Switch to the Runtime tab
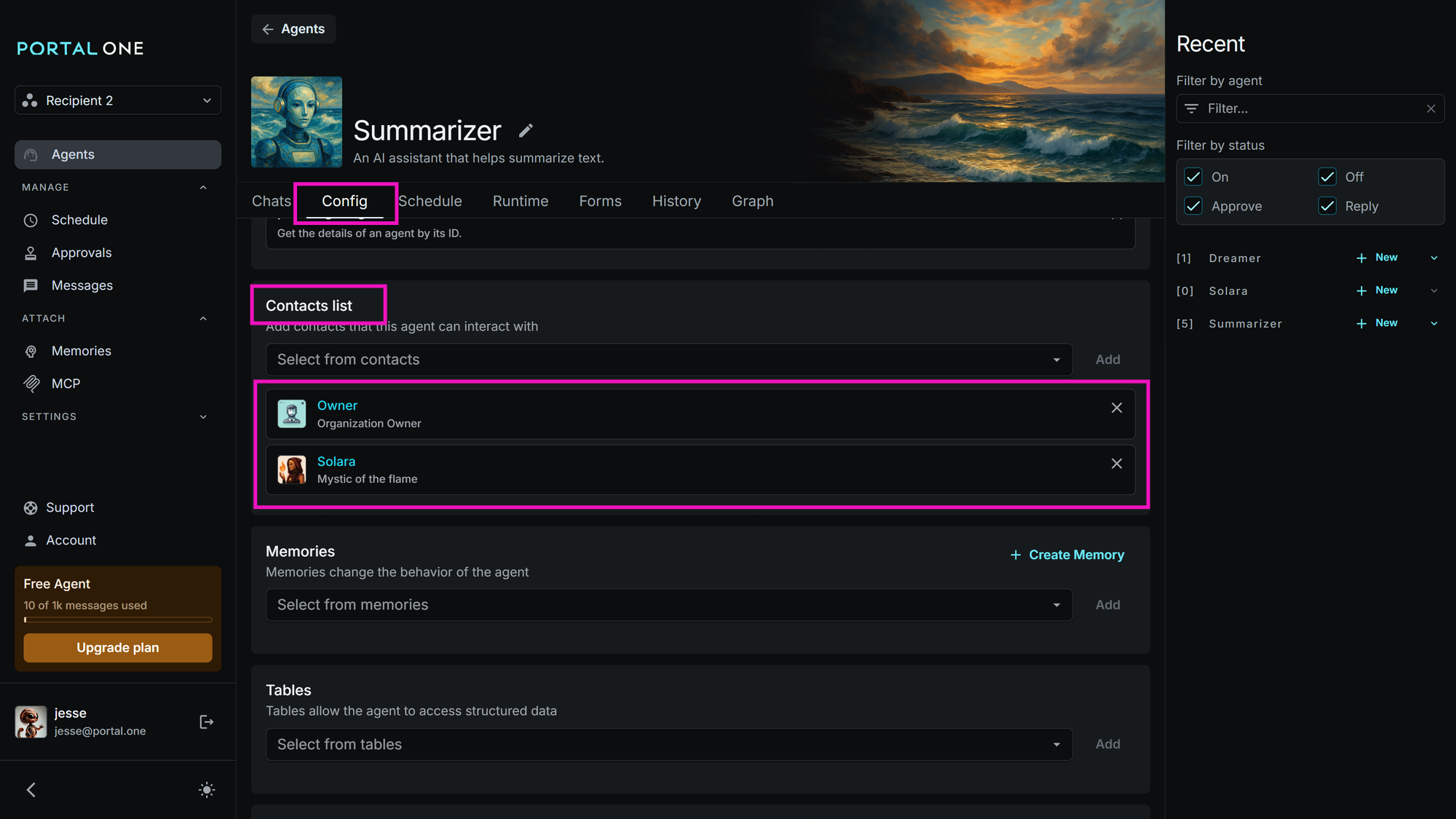The height and width of the screenshot is (819, 1456). [520, 201]
